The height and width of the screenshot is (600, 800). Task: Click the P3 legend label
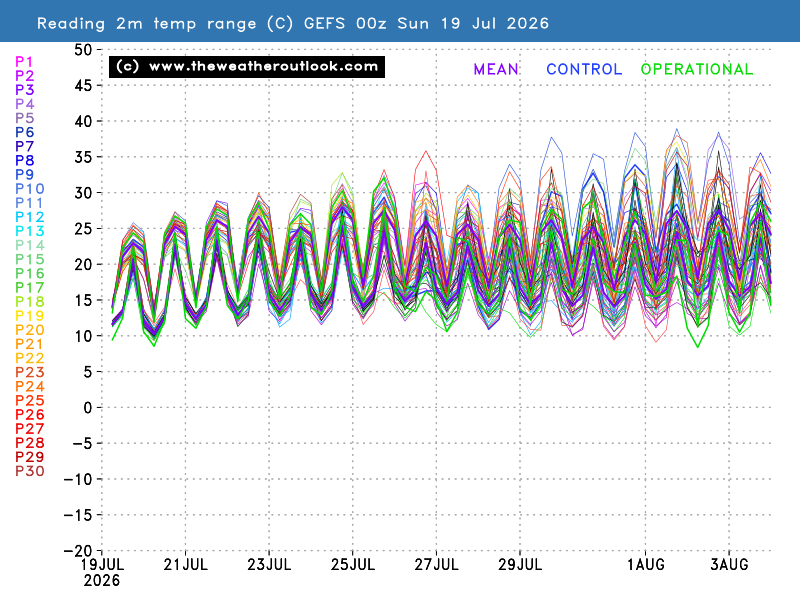coord(24,90)
